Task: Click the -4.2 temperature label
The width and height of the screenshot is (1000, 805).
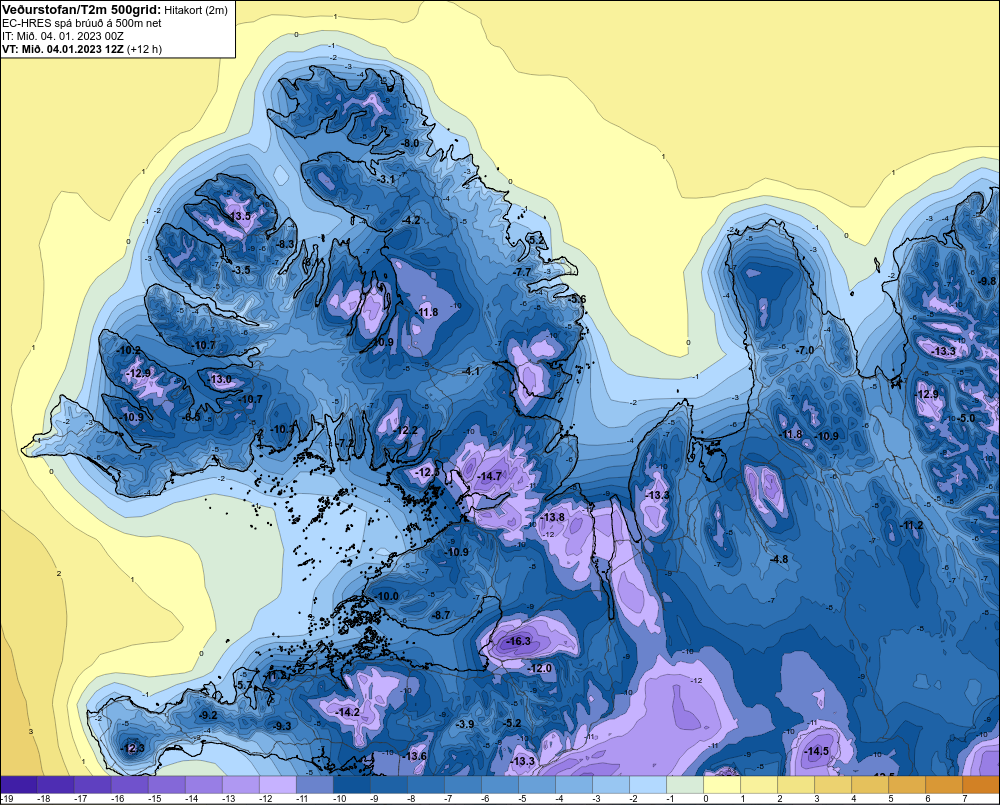Action: pyautogui.click(x=411, y=219)
